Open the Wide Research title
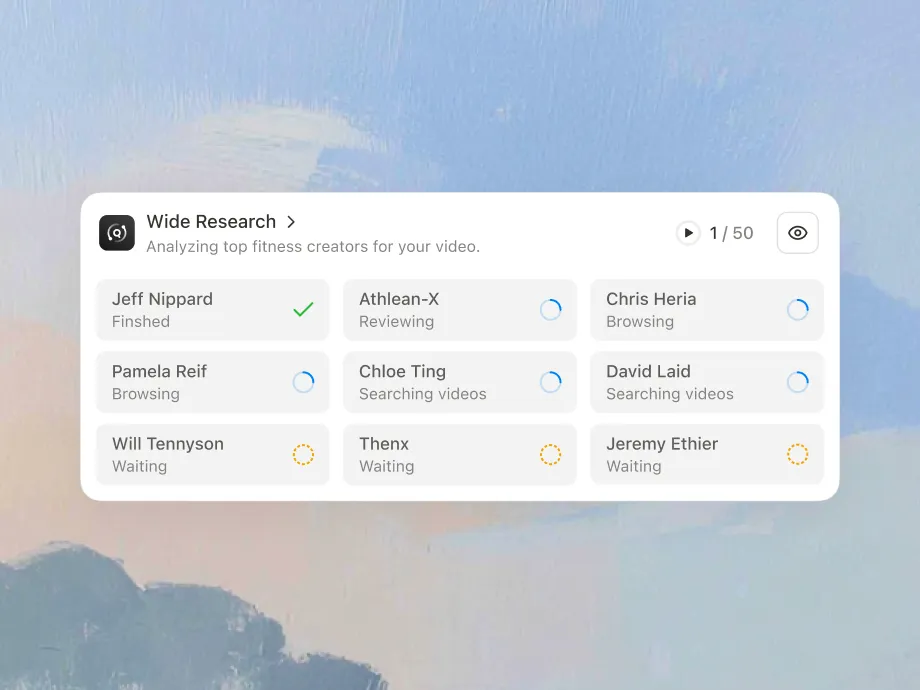The height and width of the screenshot is (690, 920). pyautogui.click(x=211, y=222)
